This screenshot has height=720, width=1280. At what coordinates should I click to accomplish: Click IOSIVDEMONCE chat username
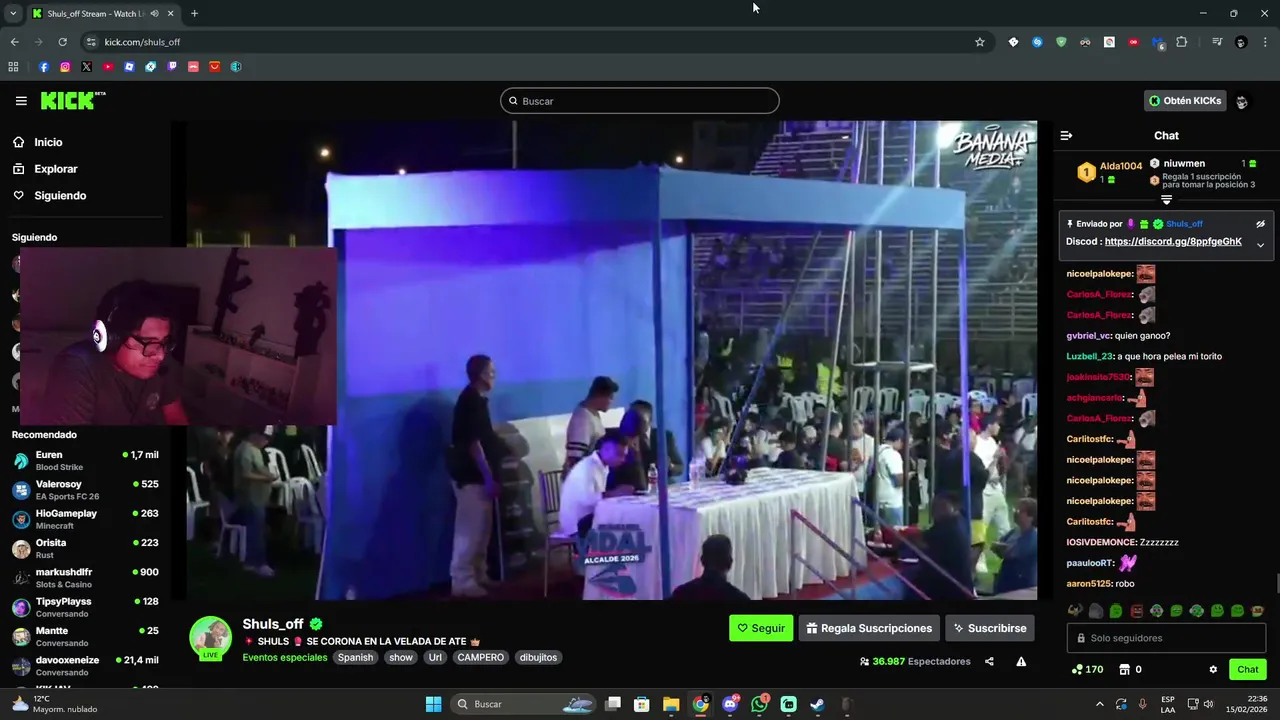pyautogui.click(x=1101, y=542)
